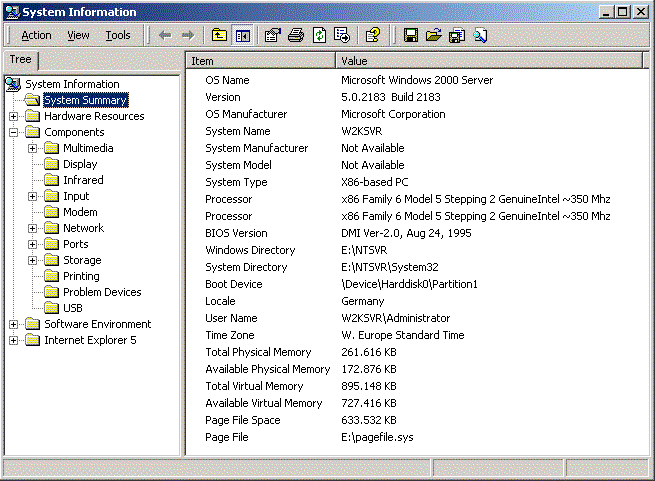Click the BIOS Version item
Viewport: 655px width, 481px height.
coord(236,233)
